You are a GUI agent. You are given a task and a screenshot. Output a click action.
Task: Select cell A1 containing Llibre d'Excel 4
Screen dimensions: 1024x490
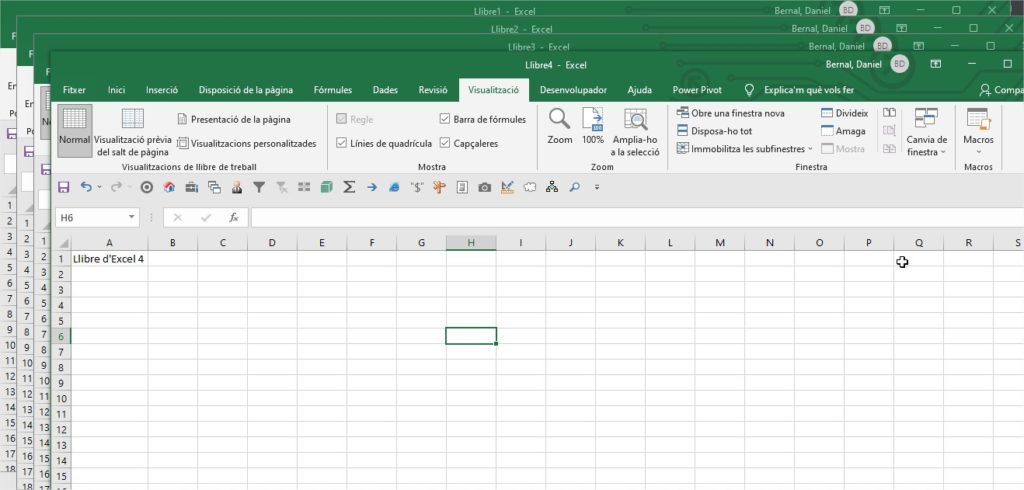click(x=109, y=259)
